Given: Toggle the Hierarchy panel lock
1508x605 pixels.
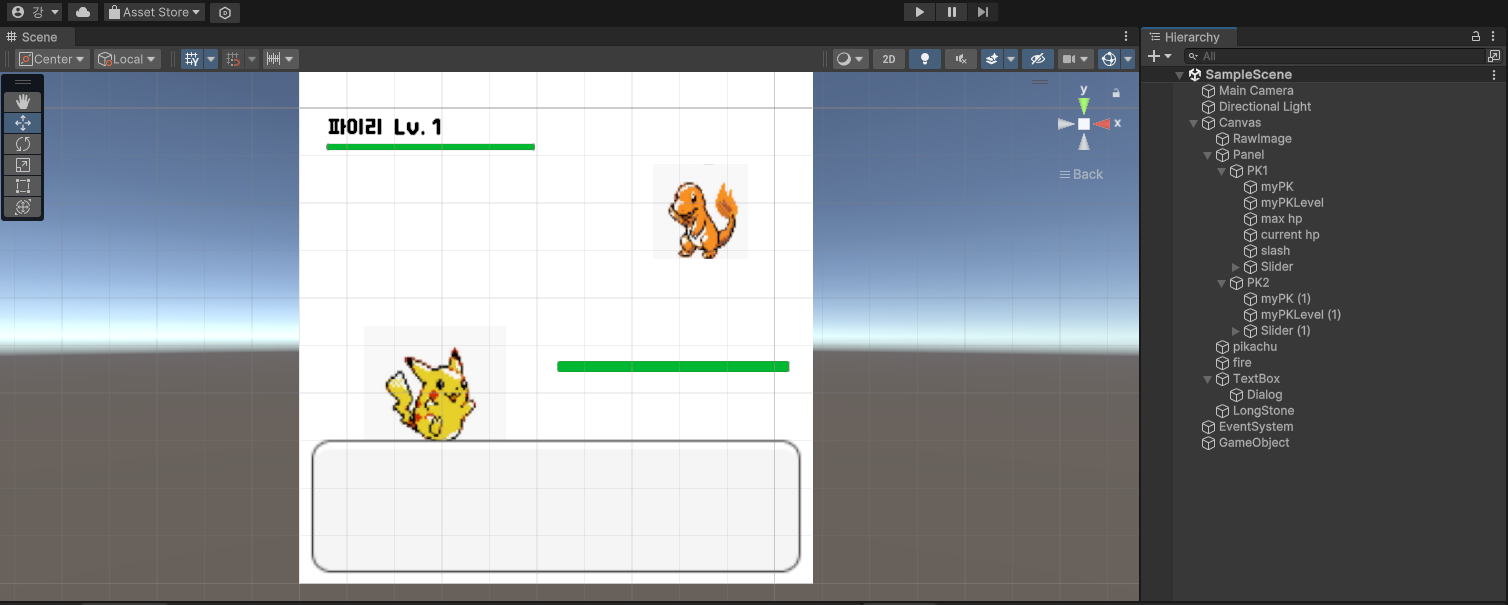Looking at the screenshot, I should [1476, 37].
